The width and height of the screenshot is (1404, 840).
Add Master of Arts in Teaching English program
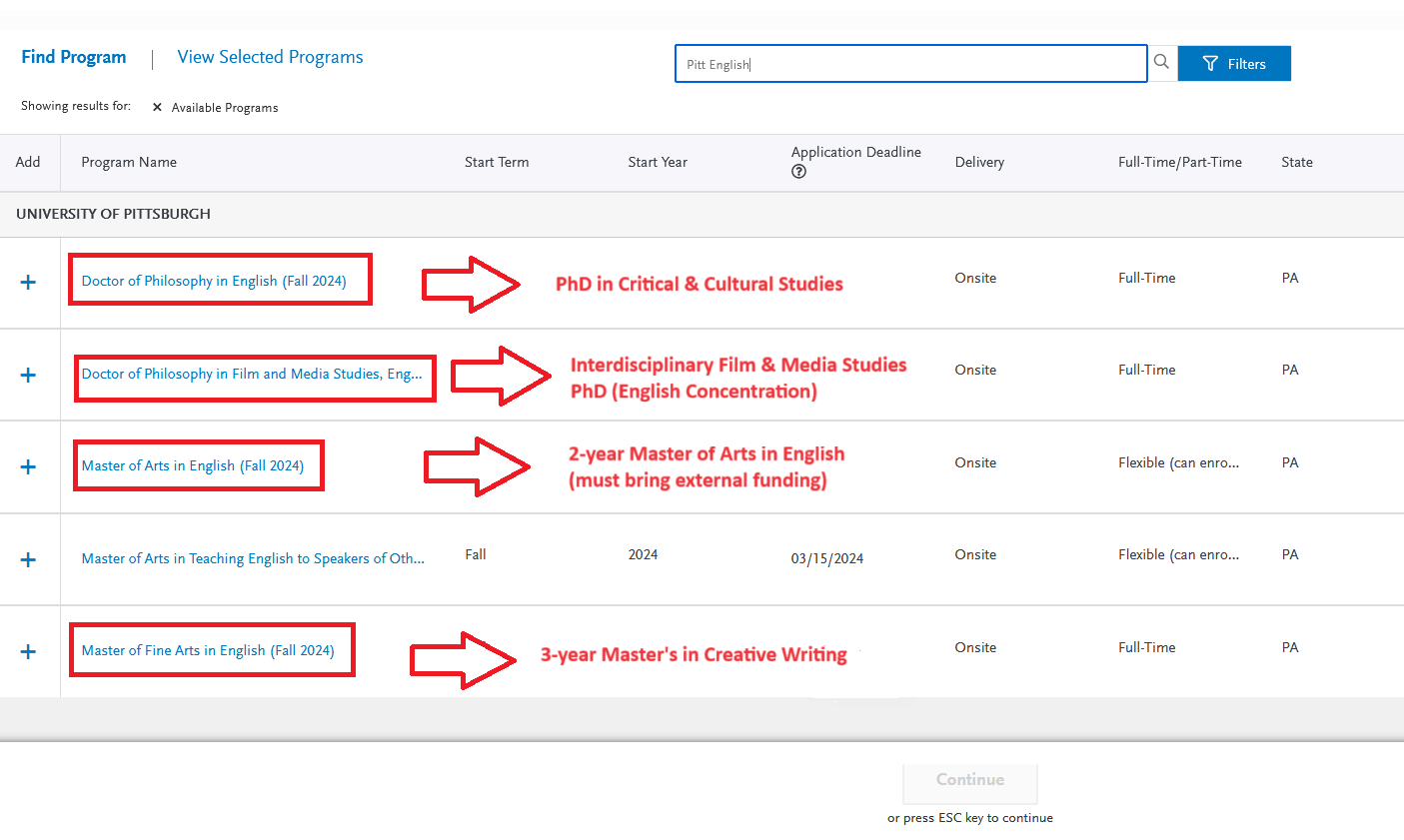[28, 559]
